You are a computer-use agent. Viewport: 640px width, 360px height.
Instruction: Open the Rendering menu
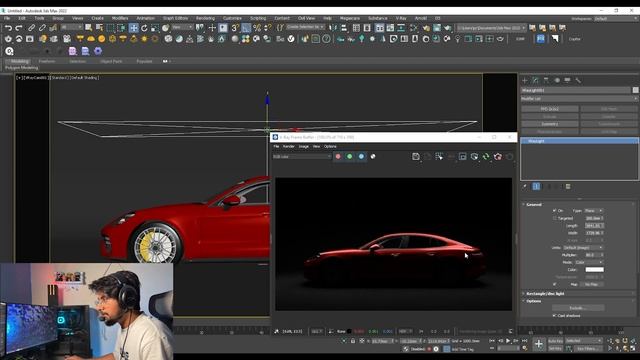205,18
